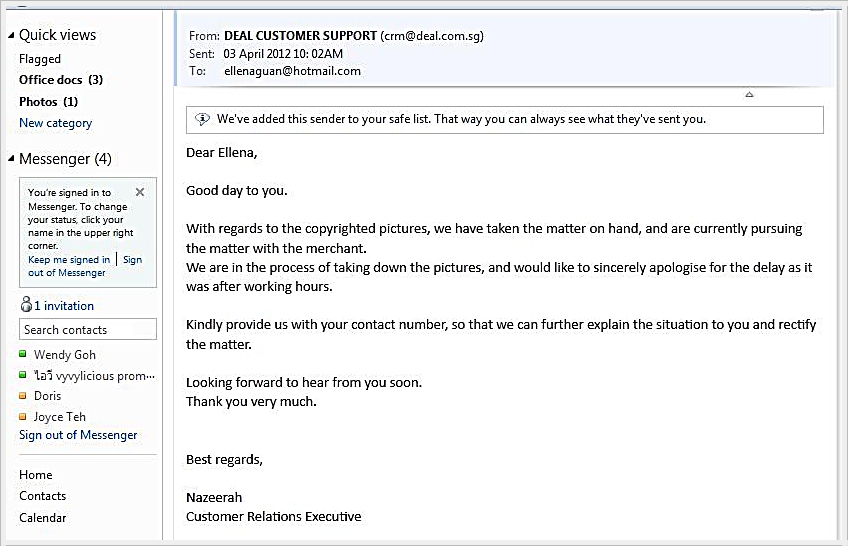Click vyvylicious contact's green status icon
Screen dimensions: 848x546
pos(23,375)
